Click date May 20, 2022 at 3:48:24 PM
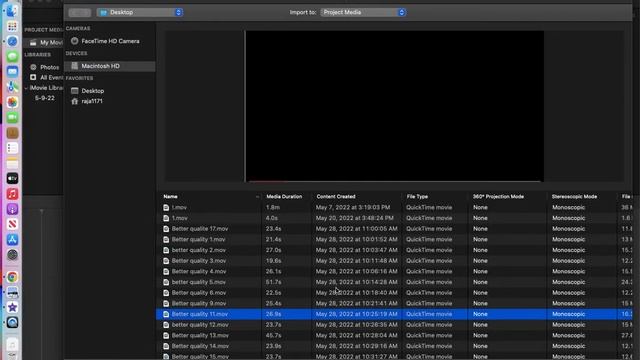This screenshot has width=640, height=360. coord(354,218)
